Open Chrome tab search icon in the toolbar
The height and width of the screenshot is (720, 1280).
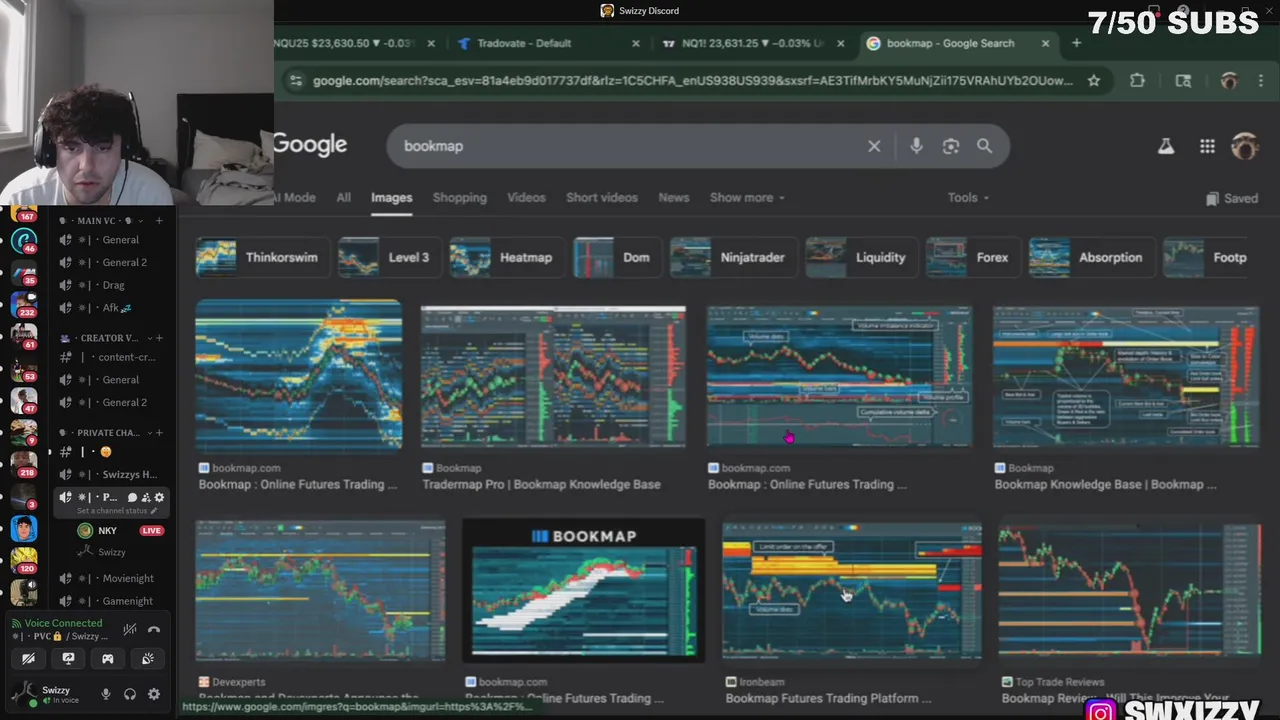pos(1183,81)
